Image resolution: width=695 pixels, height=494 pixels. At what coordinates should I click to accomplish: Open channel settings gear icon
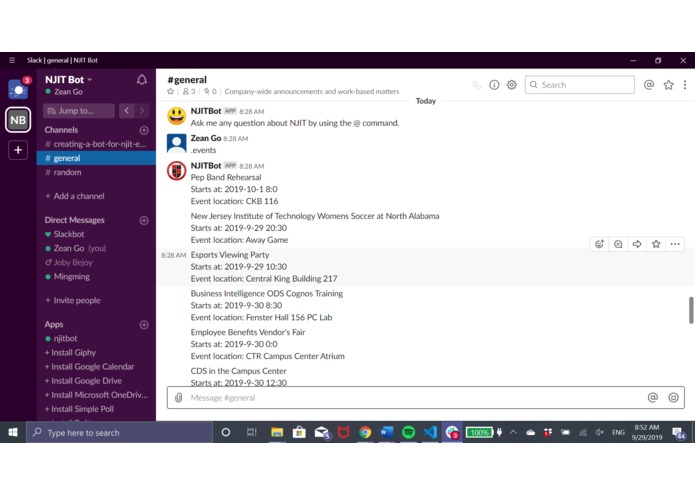(x=512, y=85)
